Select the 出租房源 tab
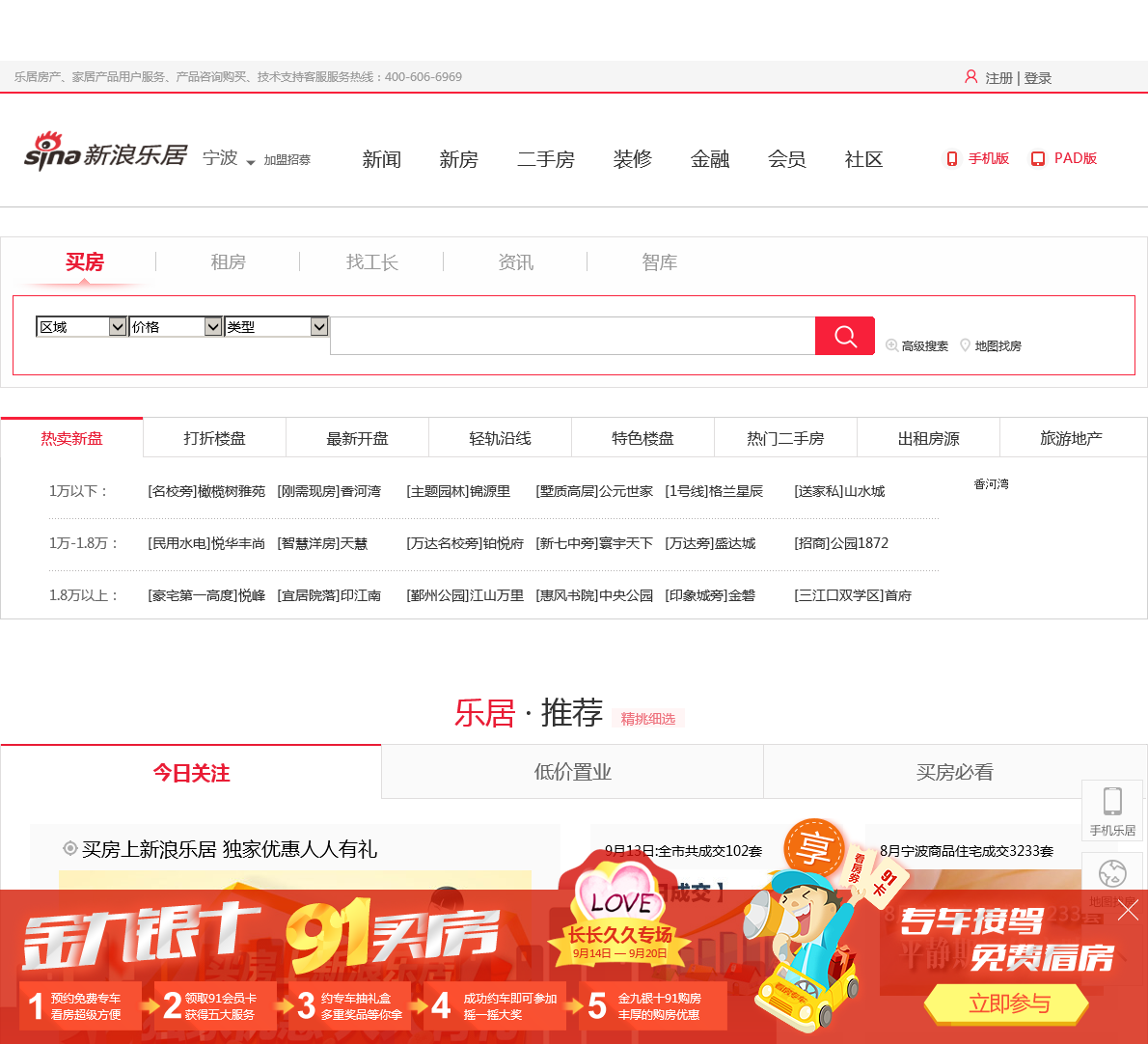The width and height of the screenshot is (1148, 1044). 928,438
